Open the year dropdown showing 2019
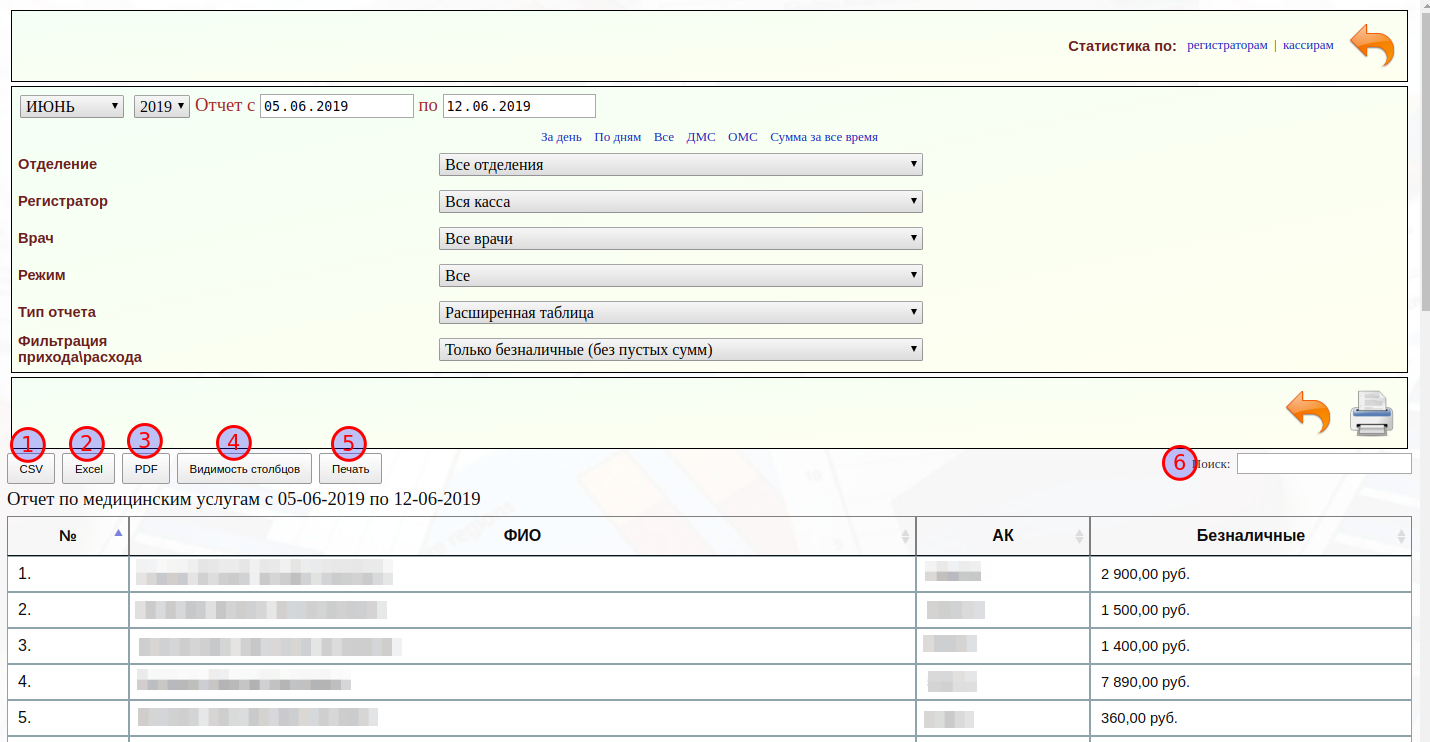Screen dimensions: 1430x742 [x=162, y=106]
